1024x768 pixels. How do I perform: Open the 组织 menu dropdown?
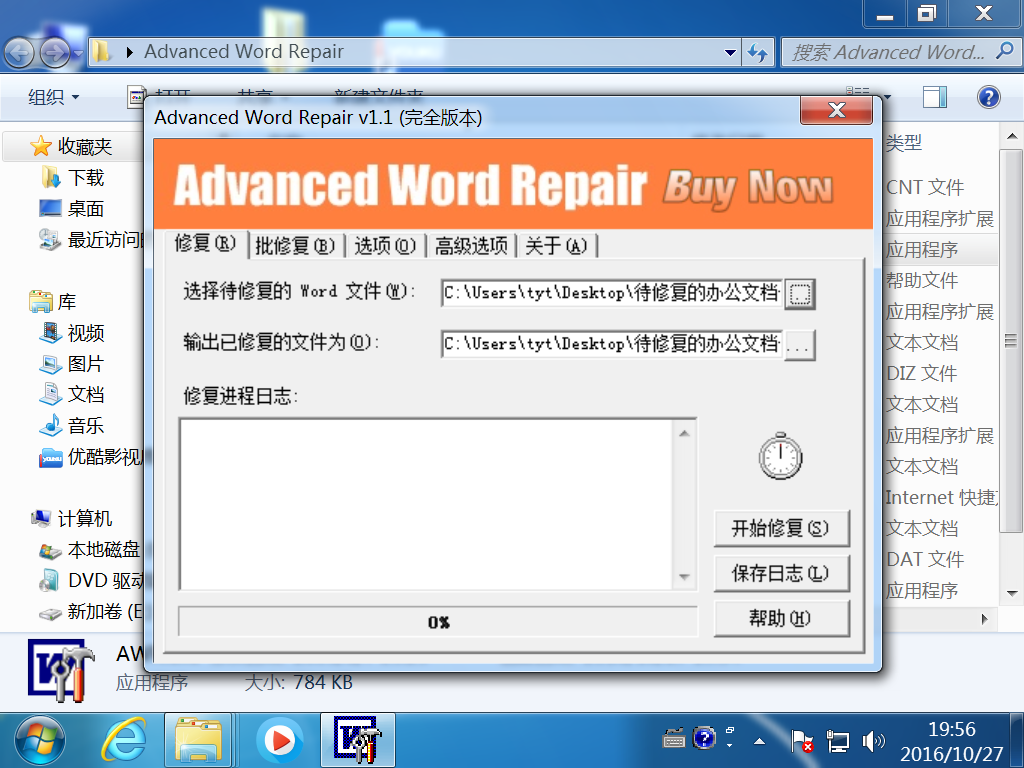click(x=54, y=97)
